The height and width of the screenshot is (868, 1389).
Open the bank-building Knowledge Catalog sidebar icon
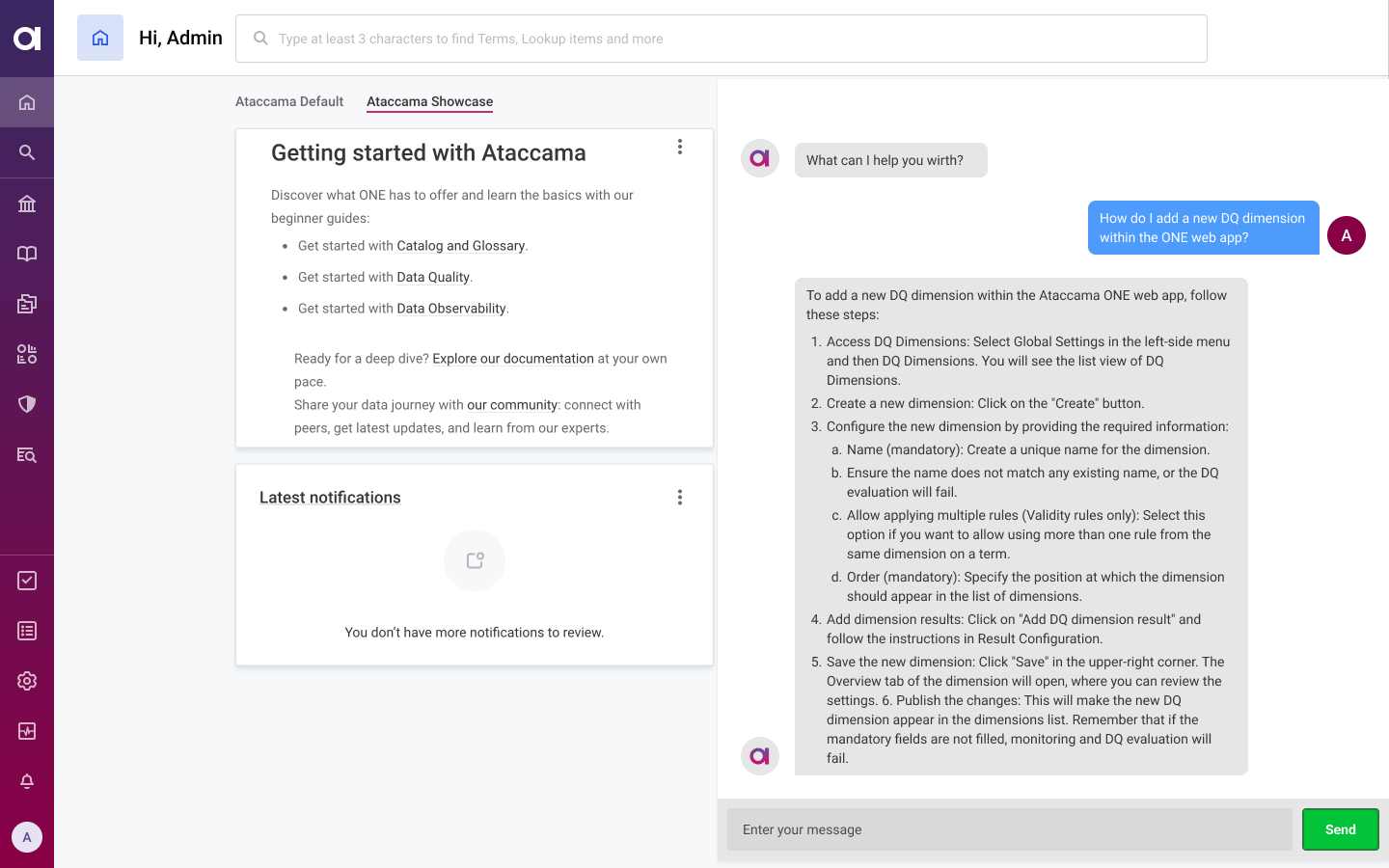(27, 203)
